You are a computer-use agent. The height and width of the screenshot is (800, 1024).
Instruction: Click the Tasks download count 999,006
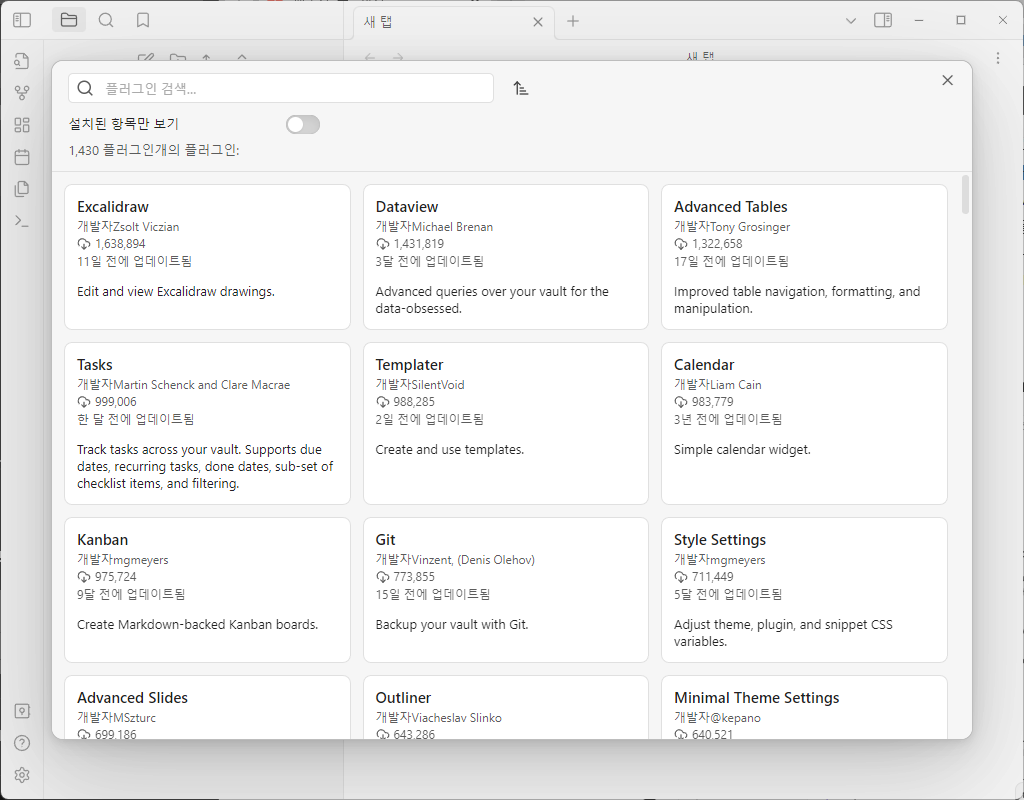point(116,402)
